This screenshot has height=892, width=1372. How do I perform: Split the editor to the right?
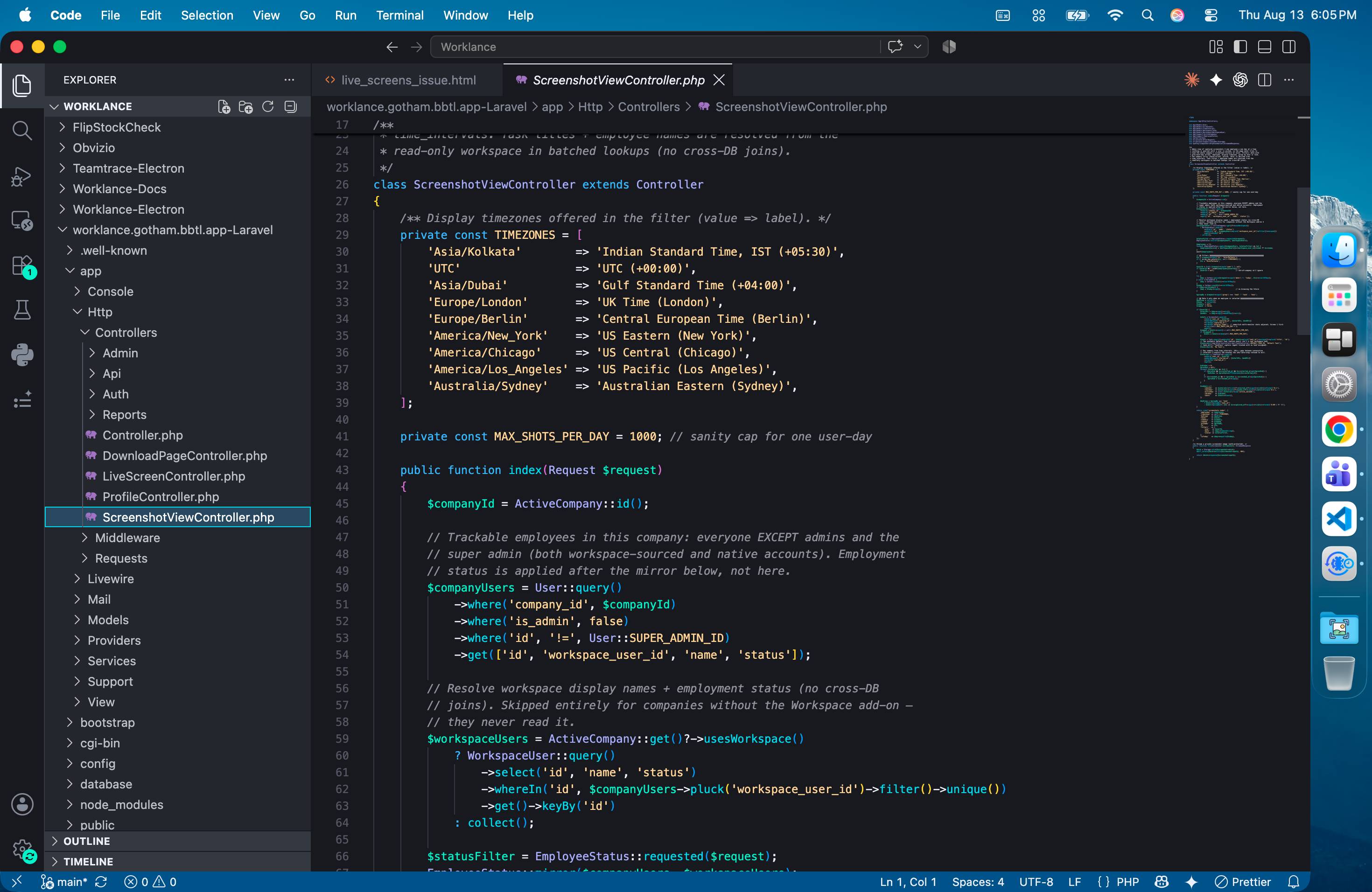1264,80
